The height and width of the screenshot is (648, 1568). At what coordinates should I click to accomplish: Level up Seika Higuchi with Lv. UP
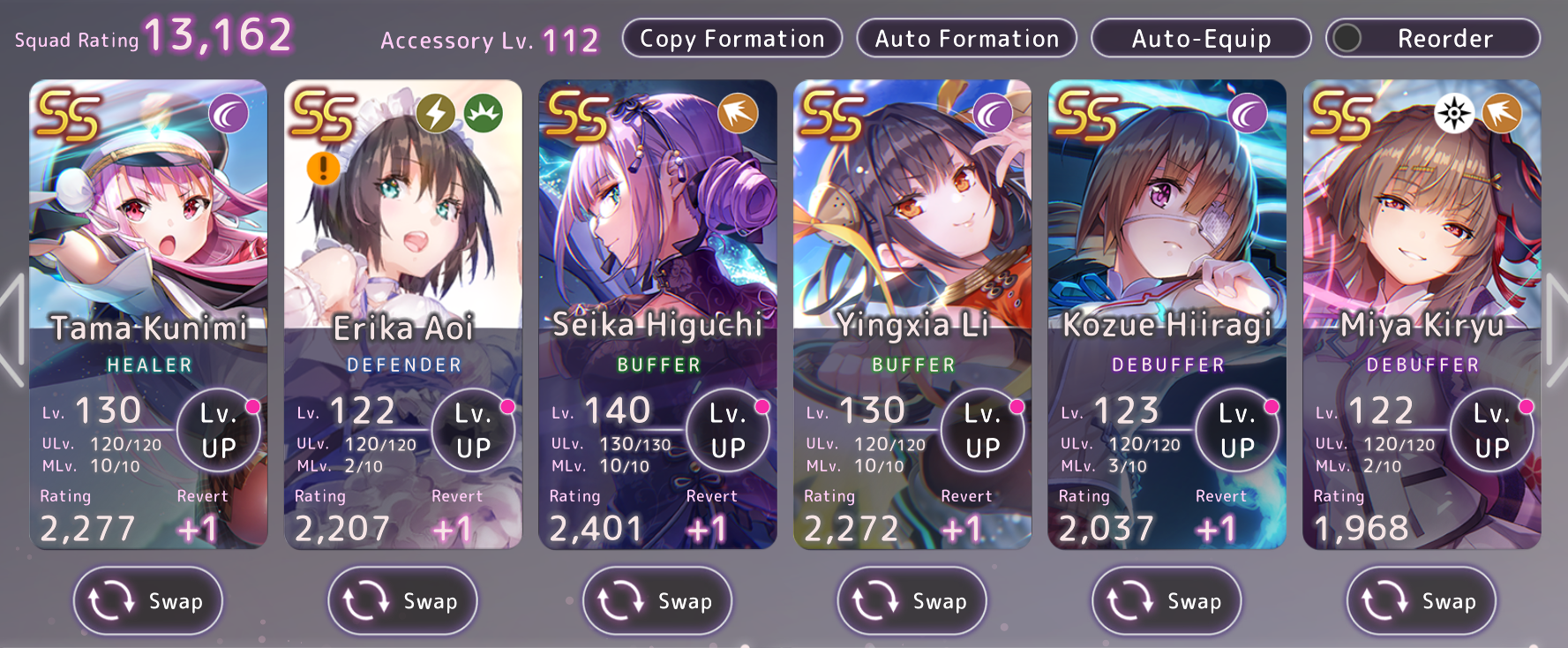728,430
